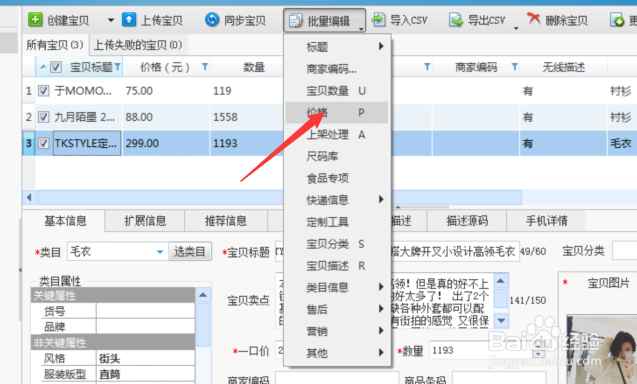
Task: Switch to the 上传失败的宝贝 (0) tab
Action: (138, 45)
